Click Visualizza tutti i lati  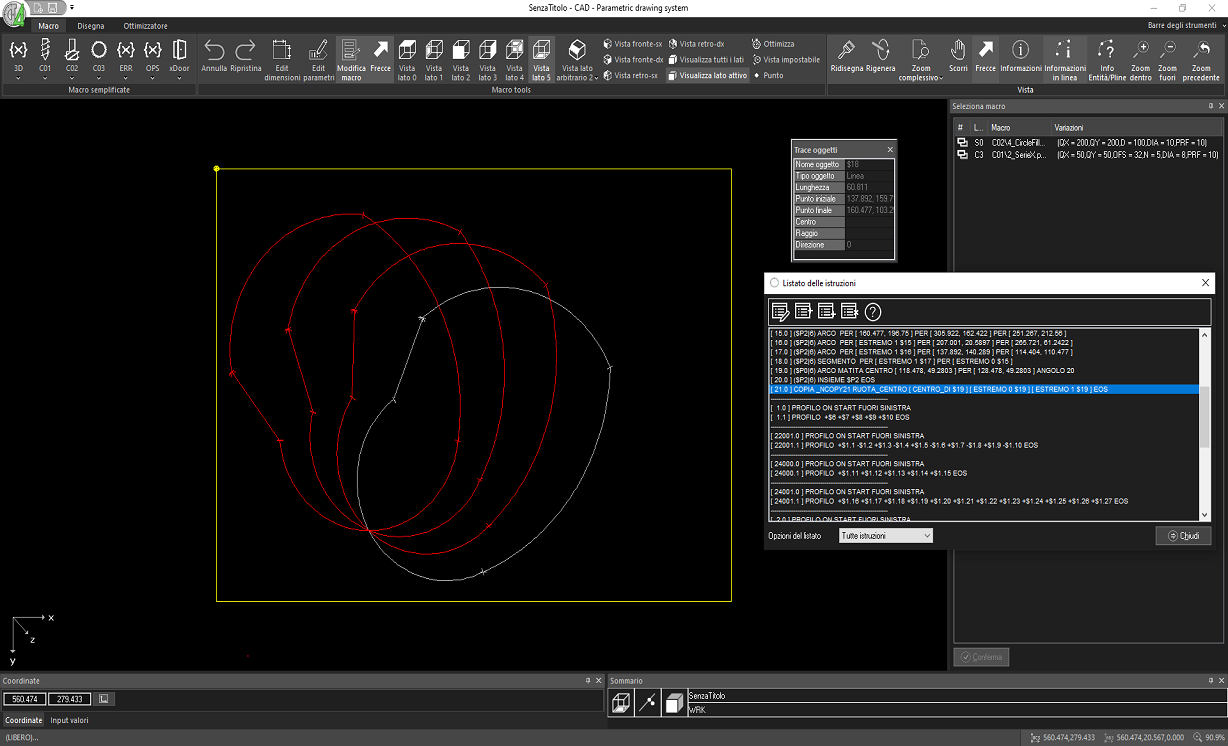coord(706,59)
